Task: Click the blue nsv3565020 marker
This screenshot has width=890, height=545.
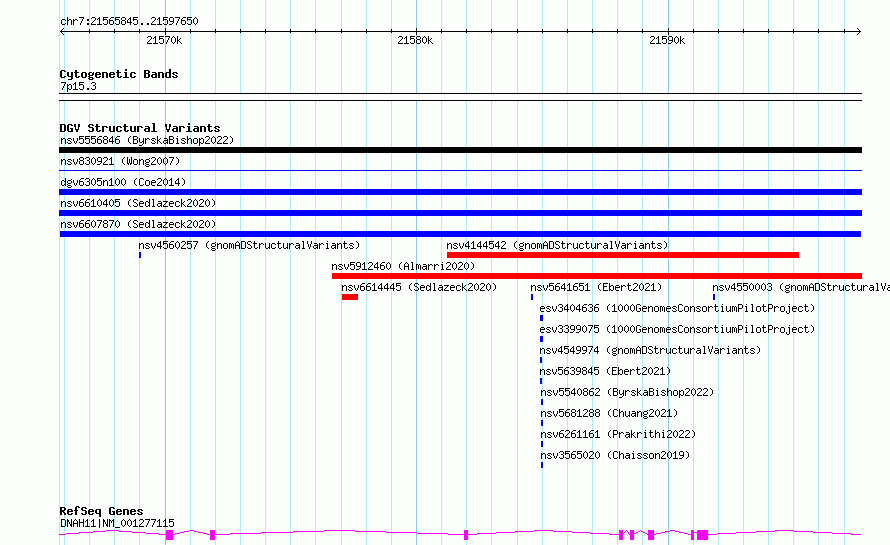Action: tap(542, 465)
